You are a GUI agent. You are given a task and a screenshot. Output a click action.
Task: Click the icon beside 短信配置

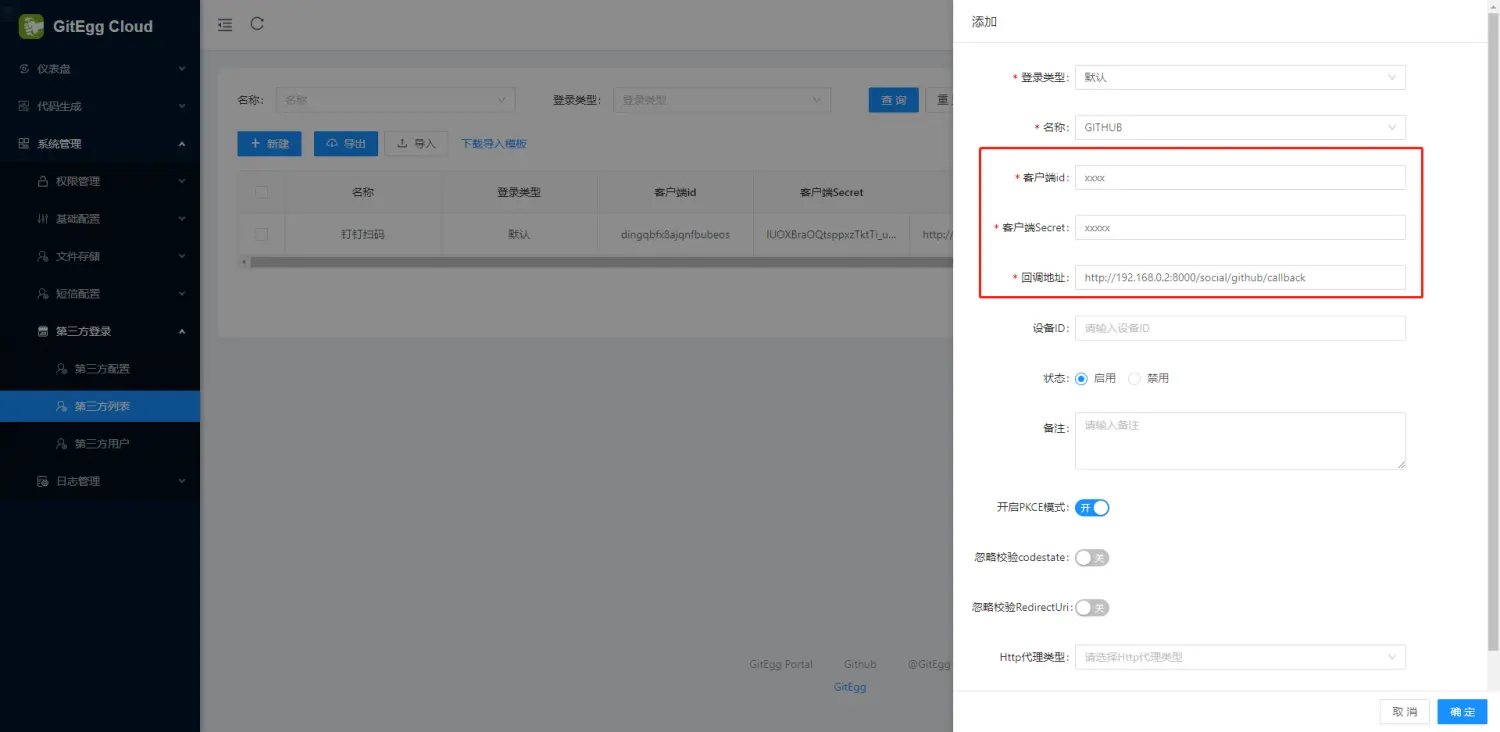coord(43,294)
